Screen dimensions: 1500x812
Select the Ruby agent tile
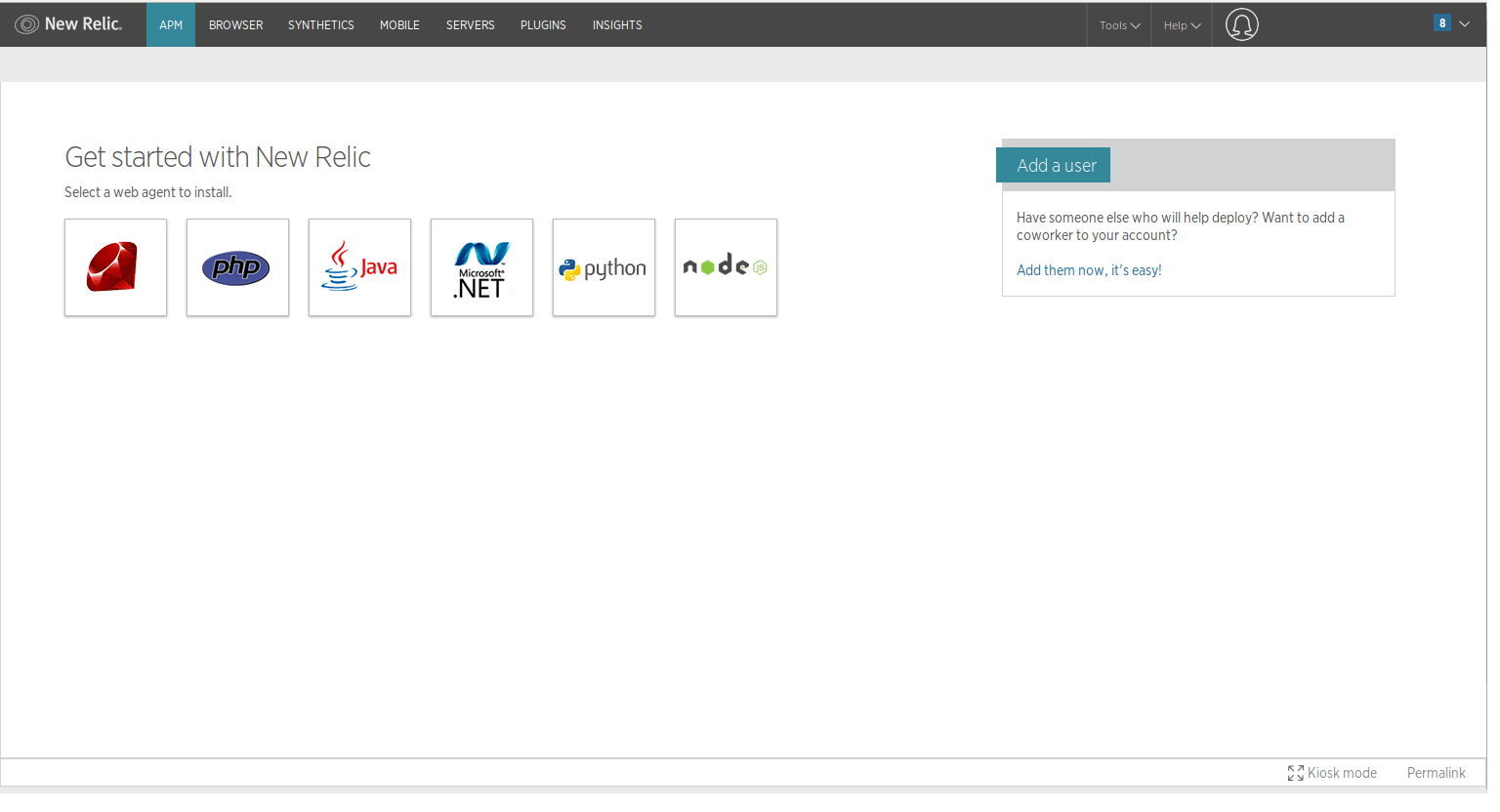click(x=115, y=267)
